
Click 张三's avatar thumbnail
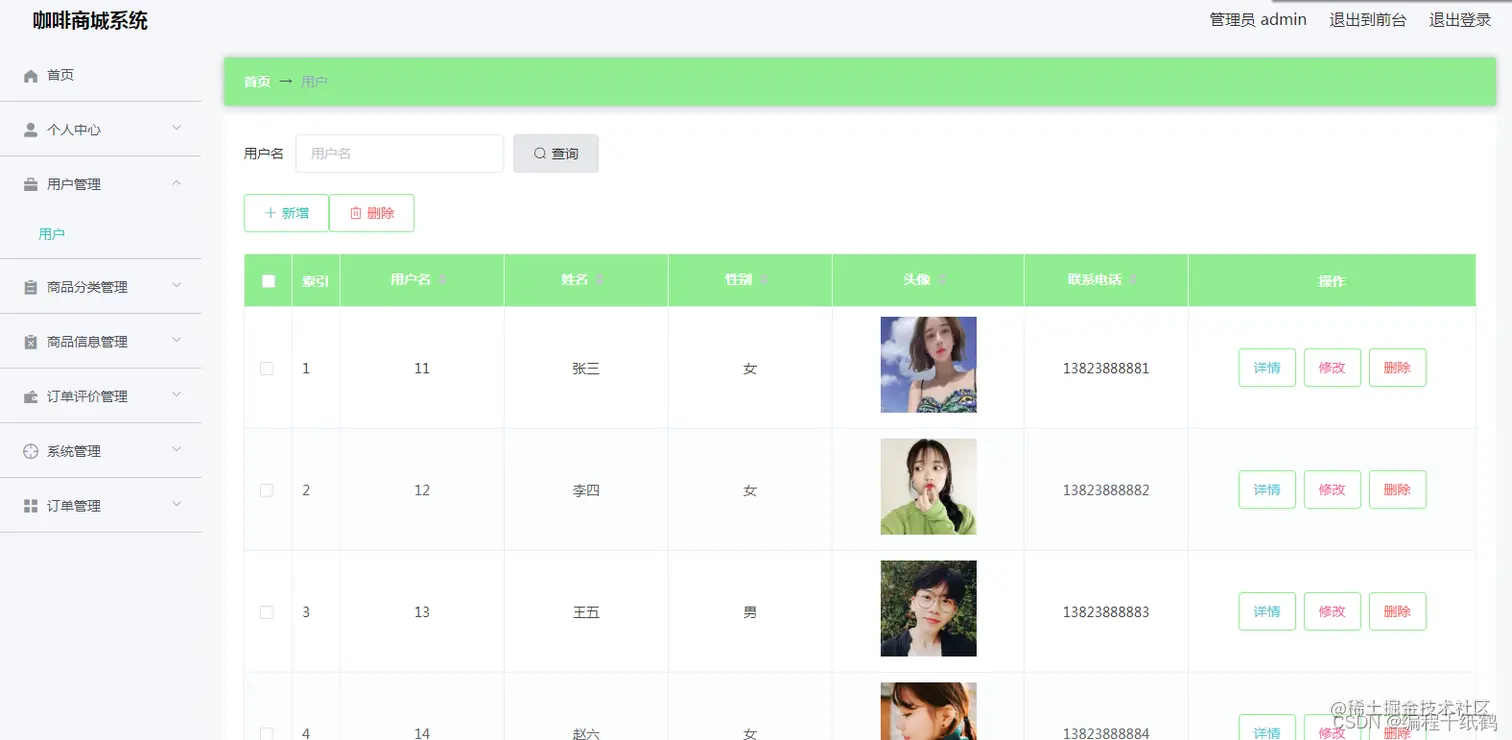(x=928, y=365)
